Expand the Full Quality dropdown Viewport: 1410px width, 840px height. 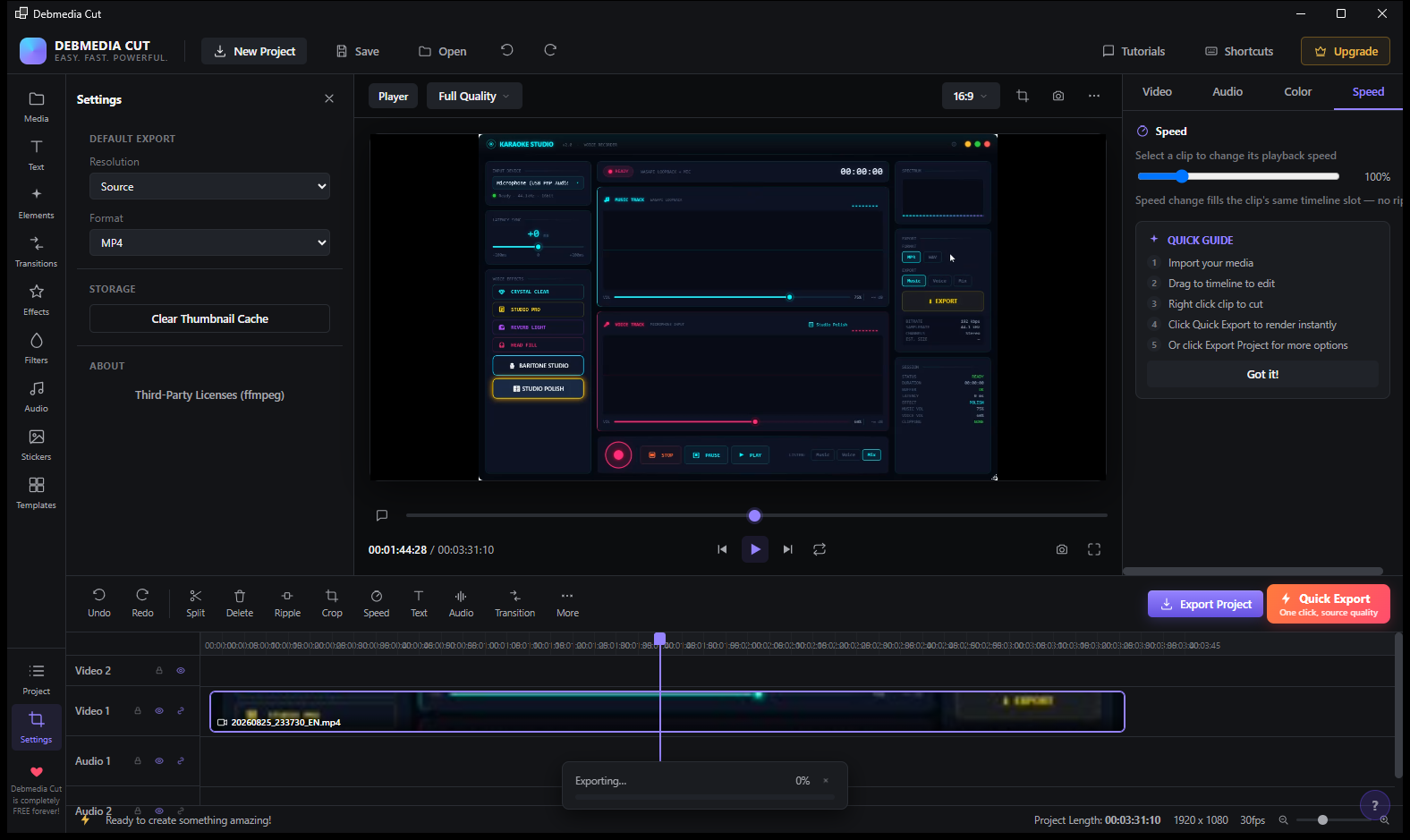(x=474, y=96)
